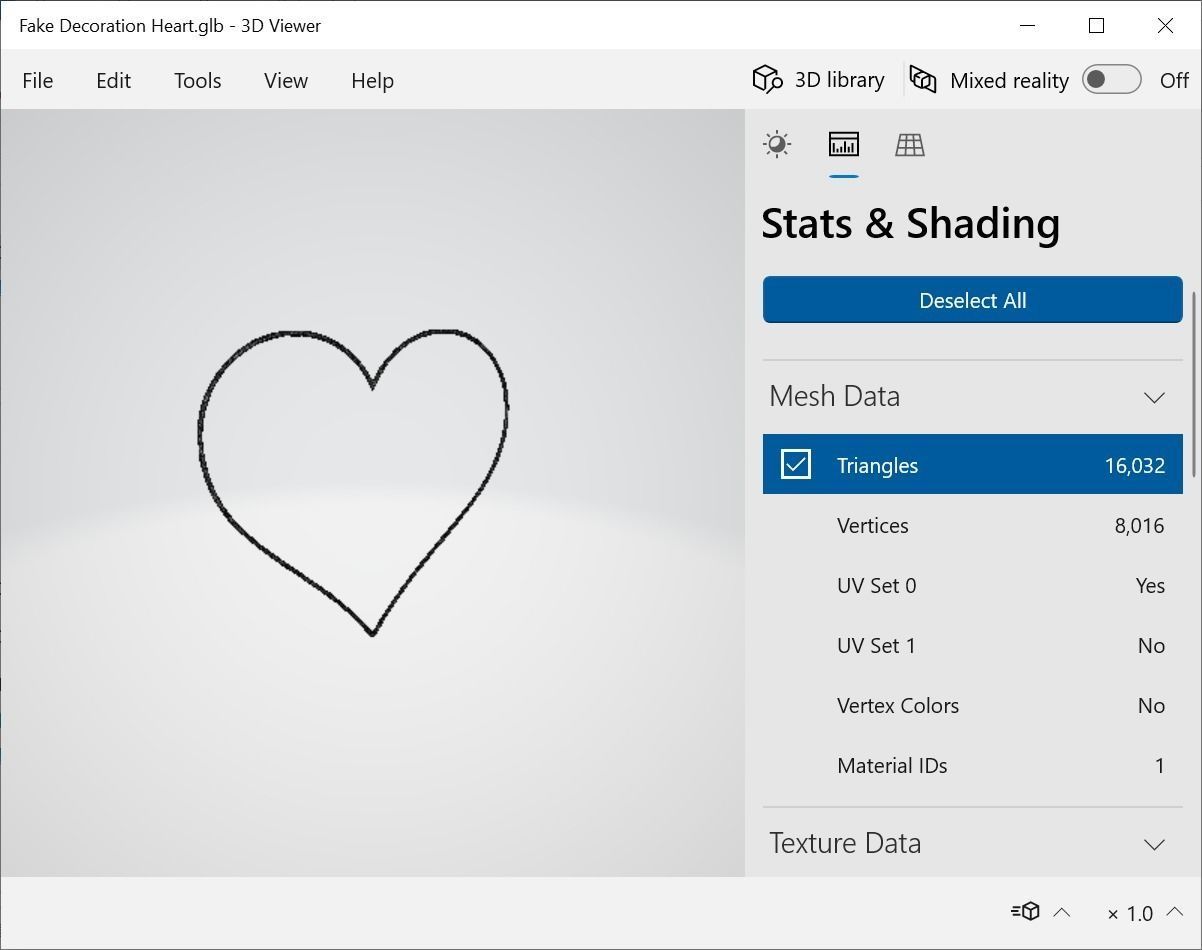Open the 3D library
Image resolution: width=1202 pixels, height=950 pixels.
[818, 80]
